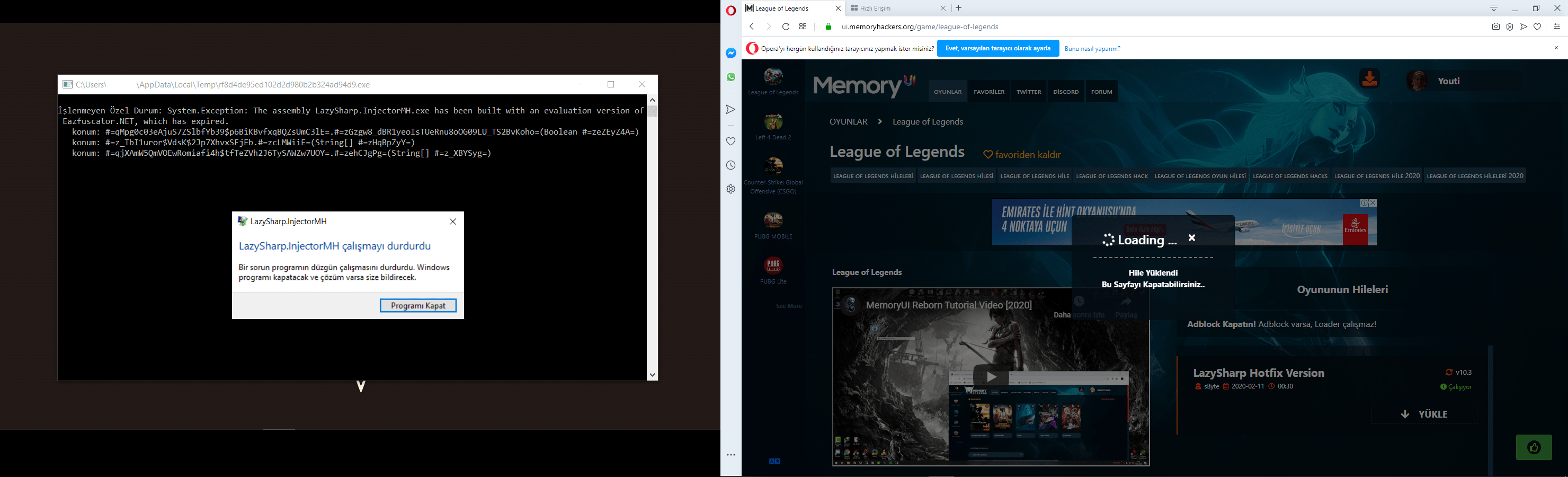This screenshot has width=1568, height=477.
Task: Click the Memory UI site logo
Action: 865,85
